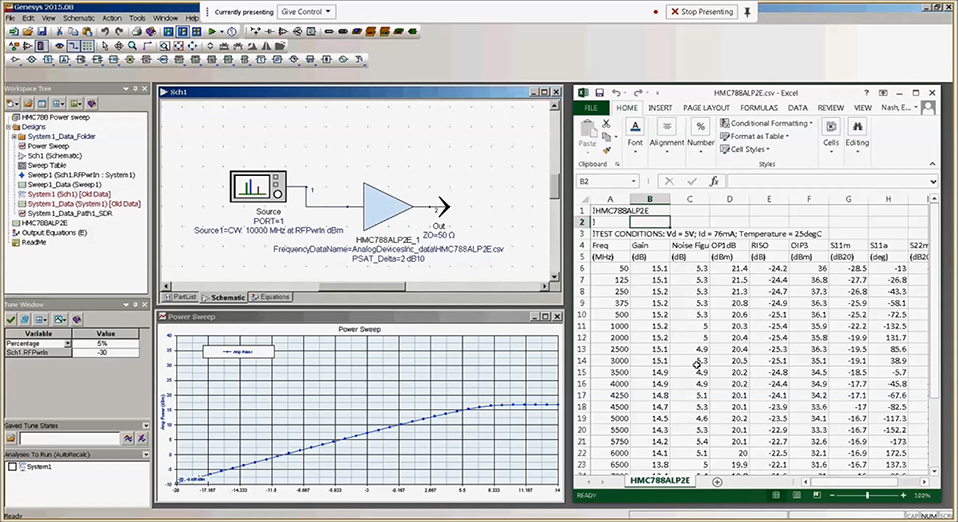958x522 pixels.
Task: Click the eye view icon in Genesys toolbar
Action: (x=59, y=46)
